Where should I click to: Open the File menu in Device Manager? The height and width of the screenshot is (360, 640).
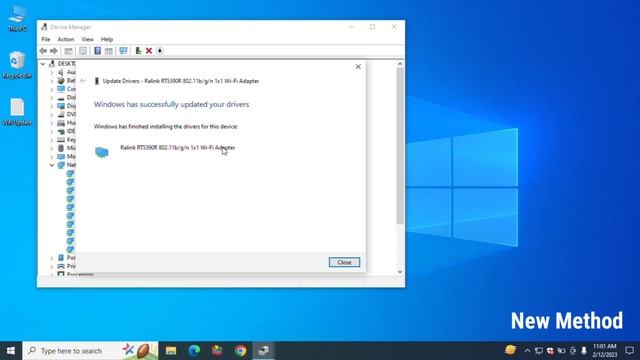click(x=46, y=39)
